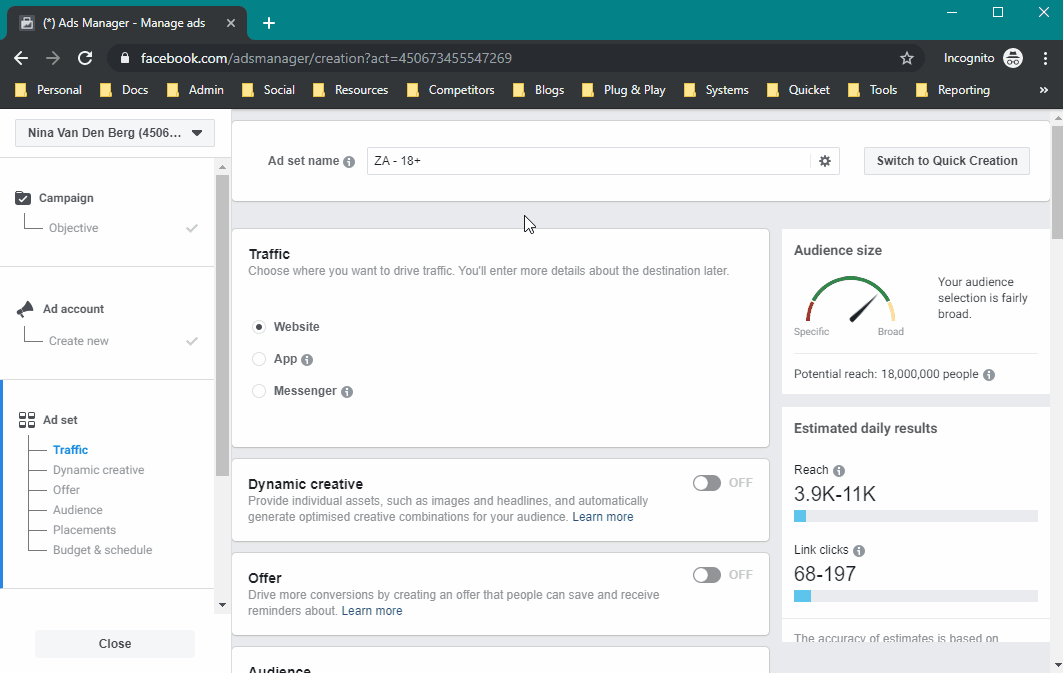Click the Reach info icon
This screenshot has height=673, width=1063.
[x=839, y=470]
